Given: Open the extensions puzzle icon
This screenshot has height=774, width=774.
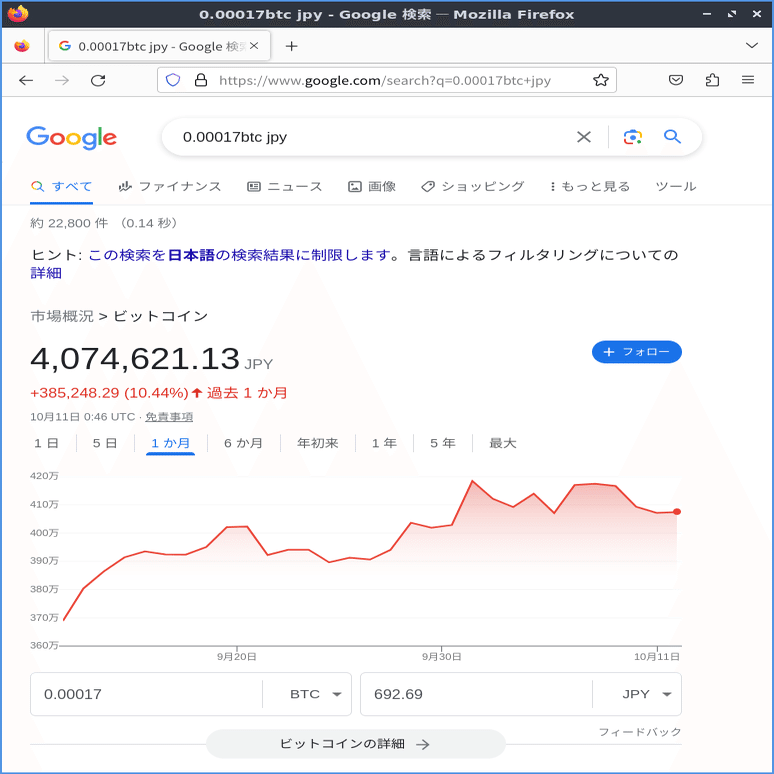Looking at the screenshot, I should tap(712, 80).
